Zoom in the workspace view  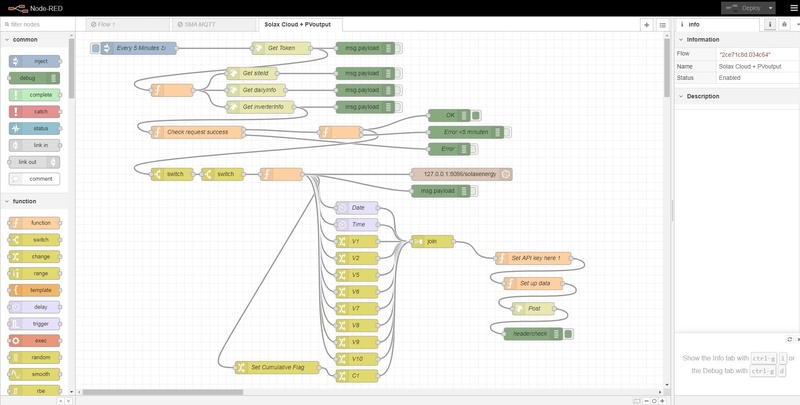point(662,401)
